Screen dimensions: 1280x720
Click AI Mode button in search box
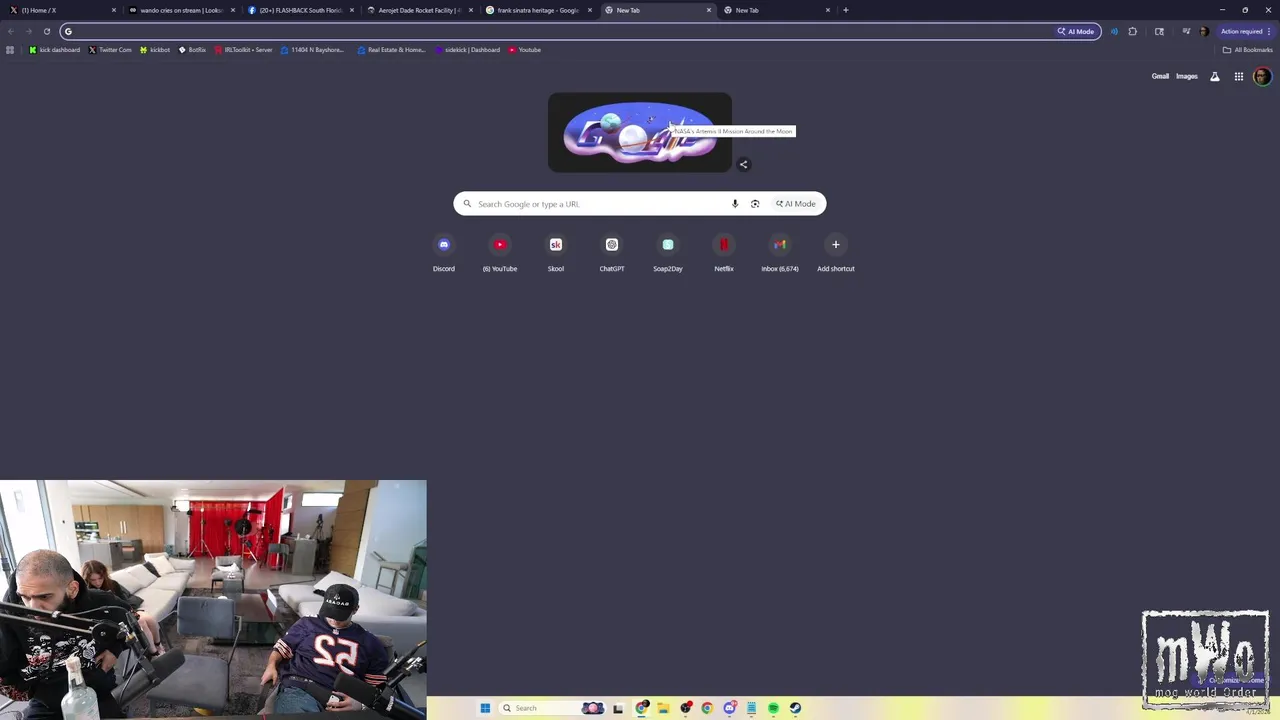click(796, 204)
